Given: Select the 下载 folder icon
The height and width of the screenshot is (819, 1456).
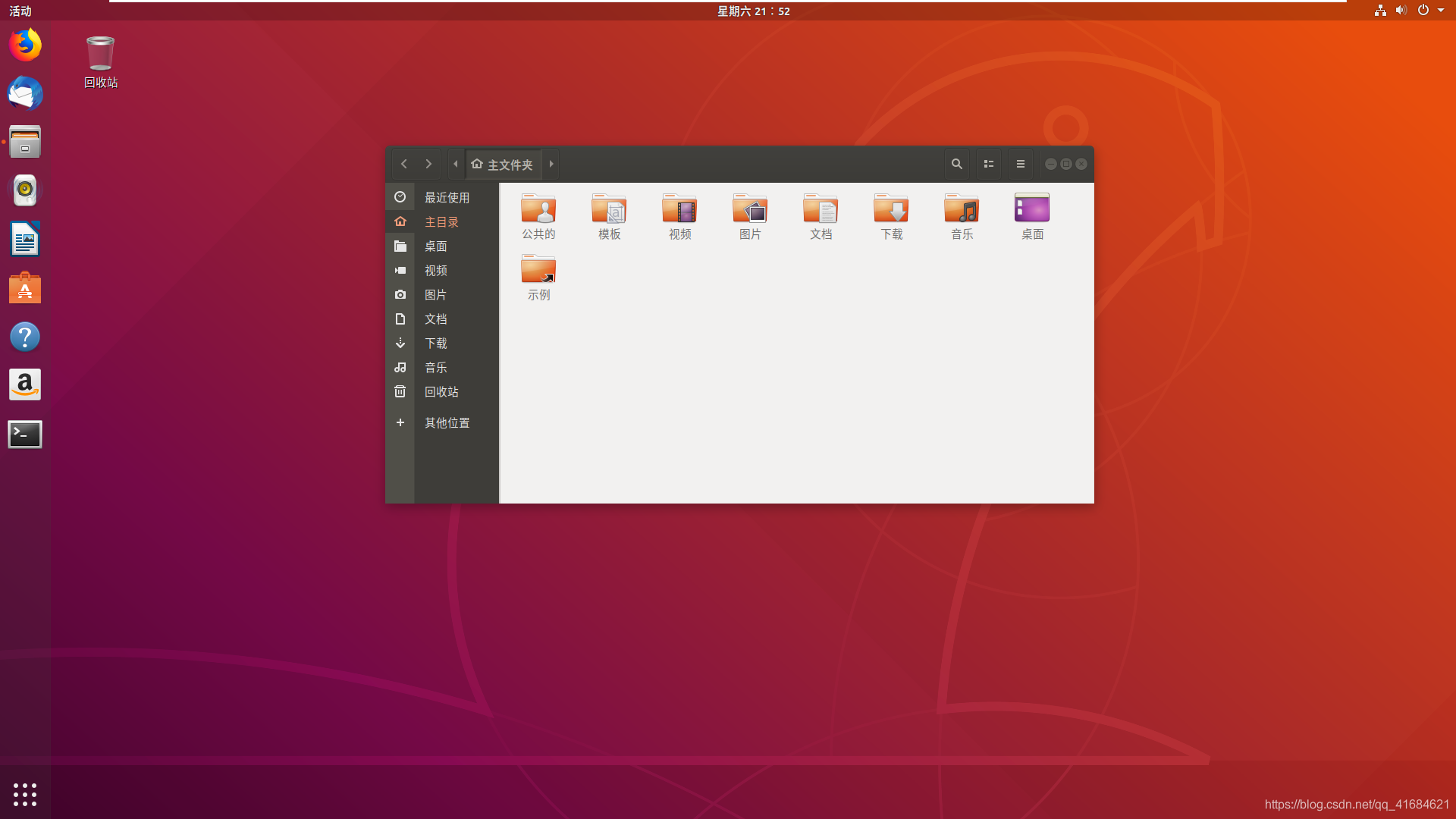Looking at the screenshot, I should [891, 209].
